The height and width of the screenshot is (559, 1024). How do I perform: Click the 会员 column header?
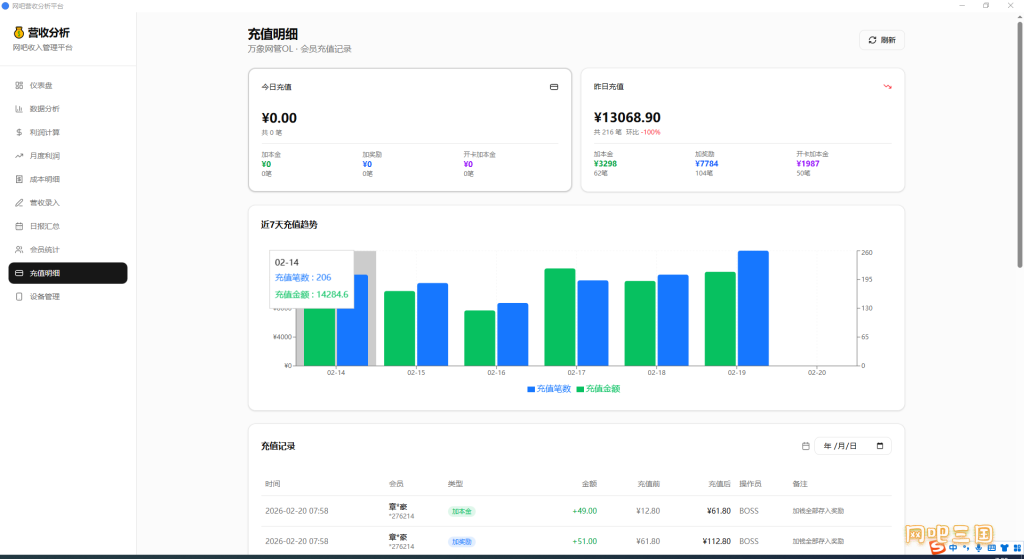pyautogui.click(x=396, y=484)
